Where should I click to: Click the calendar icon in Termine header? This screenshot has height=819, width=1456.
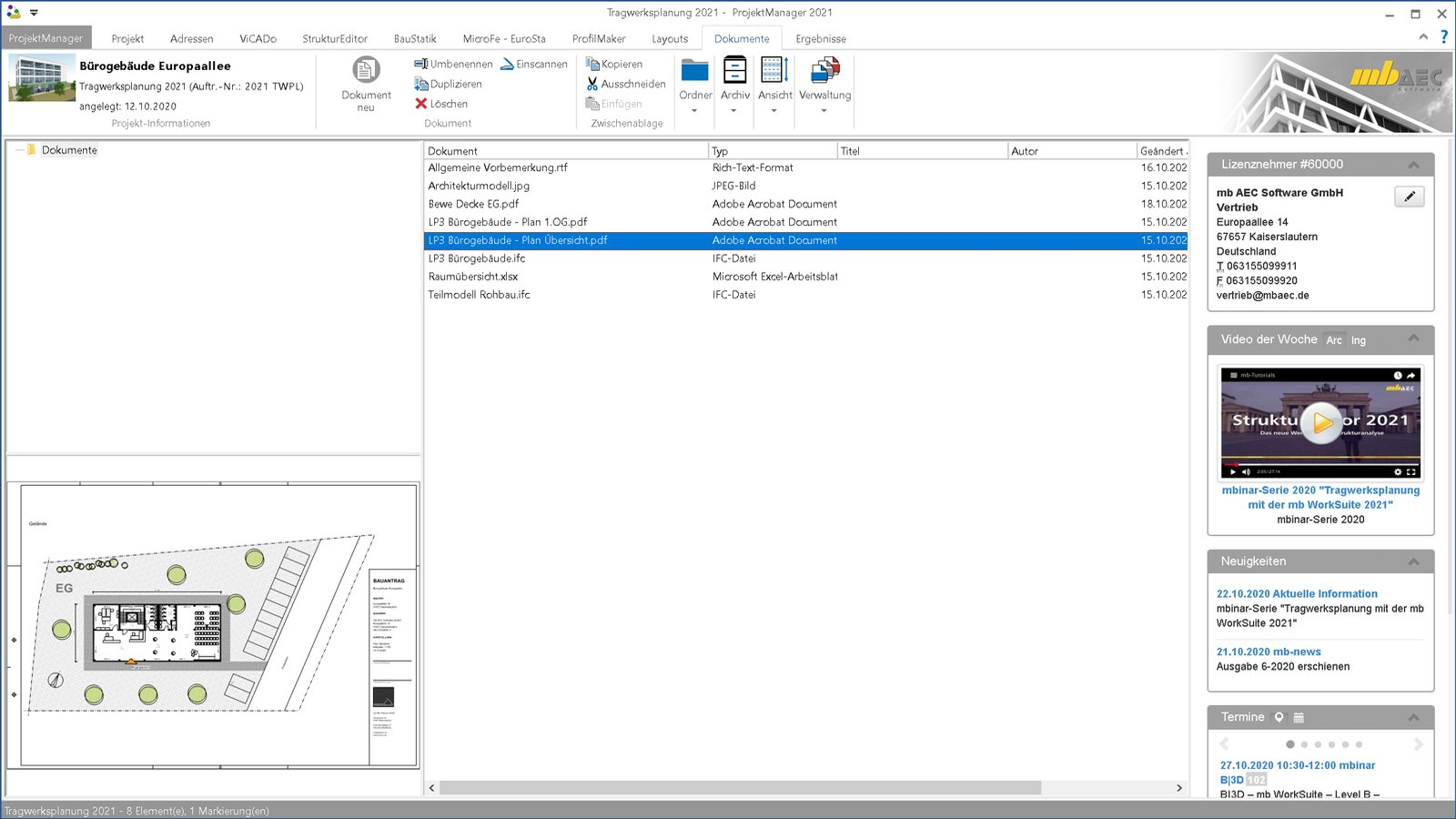[1299, 717]
